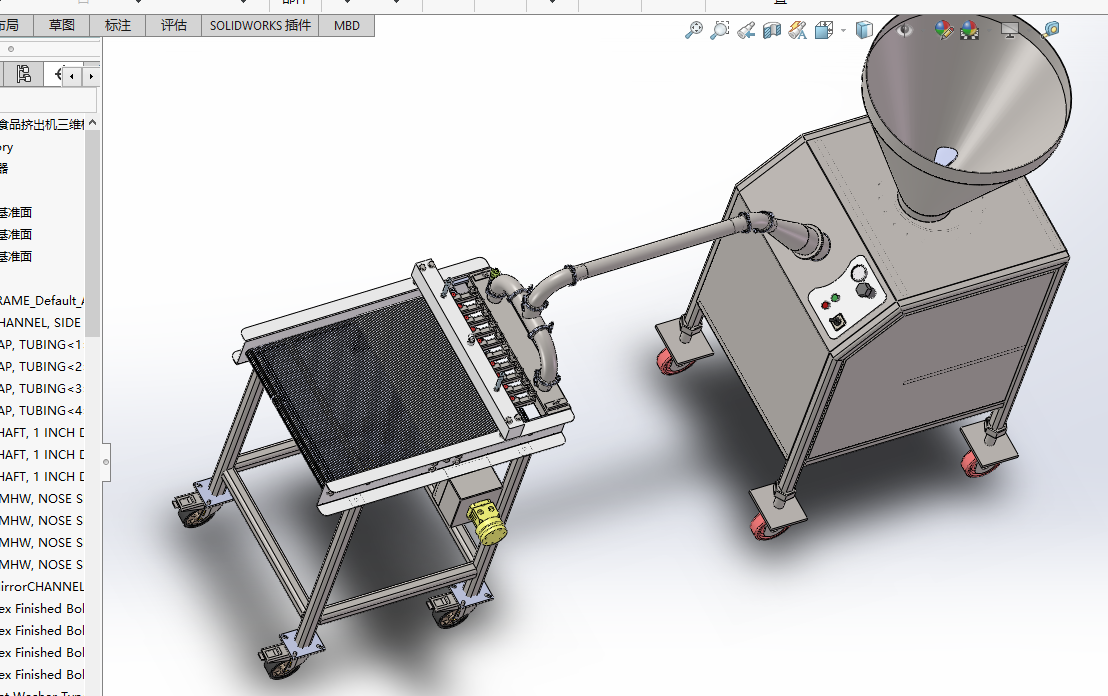Click right arrow on manager panel tabs
Screen dimensions: 1108x696
coord(91,75)
